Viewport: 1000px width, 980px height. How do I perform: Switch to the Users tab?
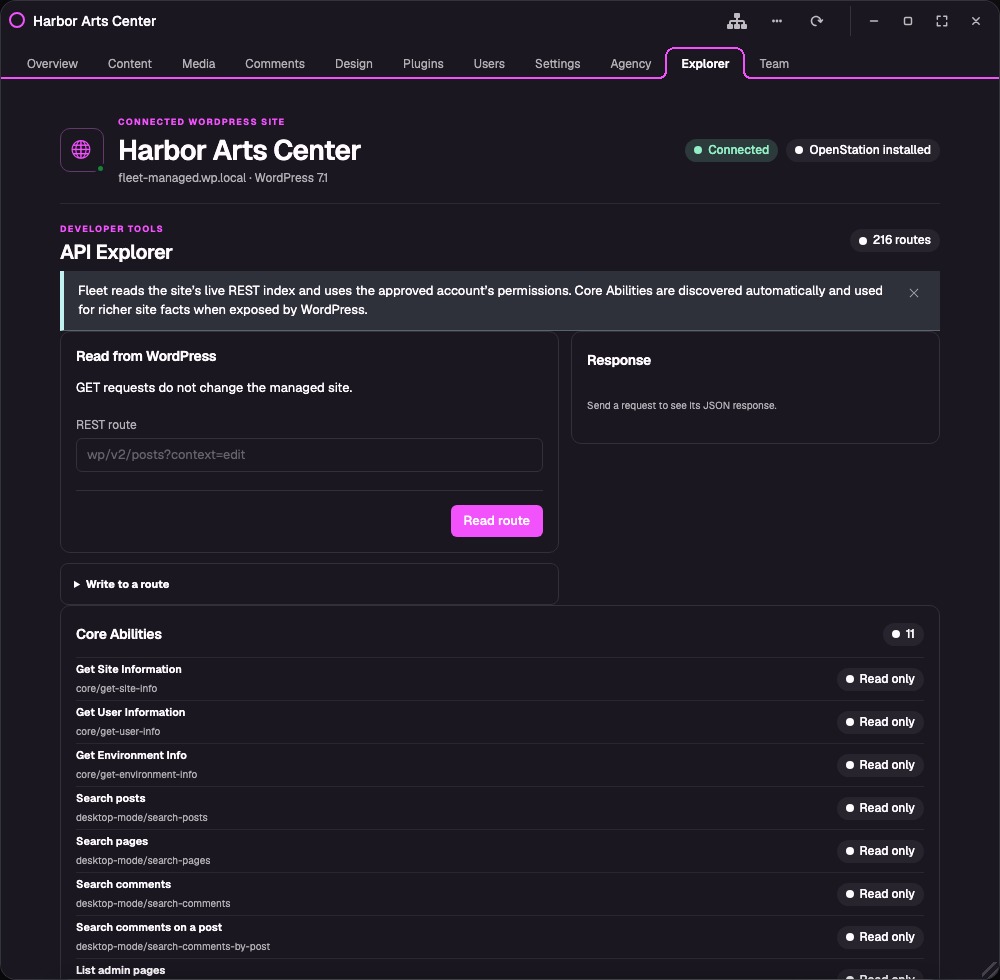pyautogui.click(x=489, y=64)
